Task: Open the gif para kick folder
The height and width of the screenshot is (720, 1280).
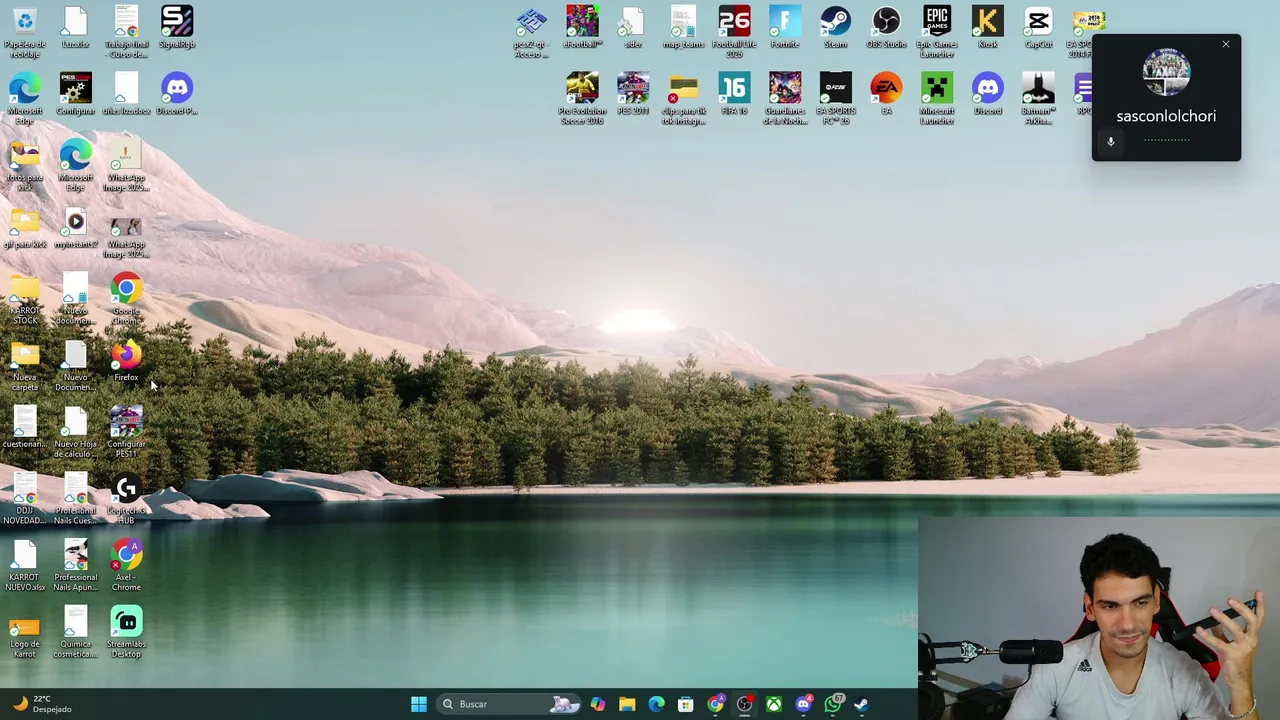Action: [25, 229]
